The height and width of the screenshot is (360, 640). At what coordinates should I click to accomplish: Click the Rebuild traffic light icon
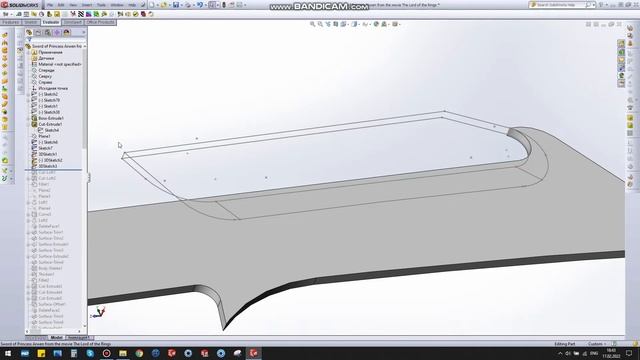point(224,5)
